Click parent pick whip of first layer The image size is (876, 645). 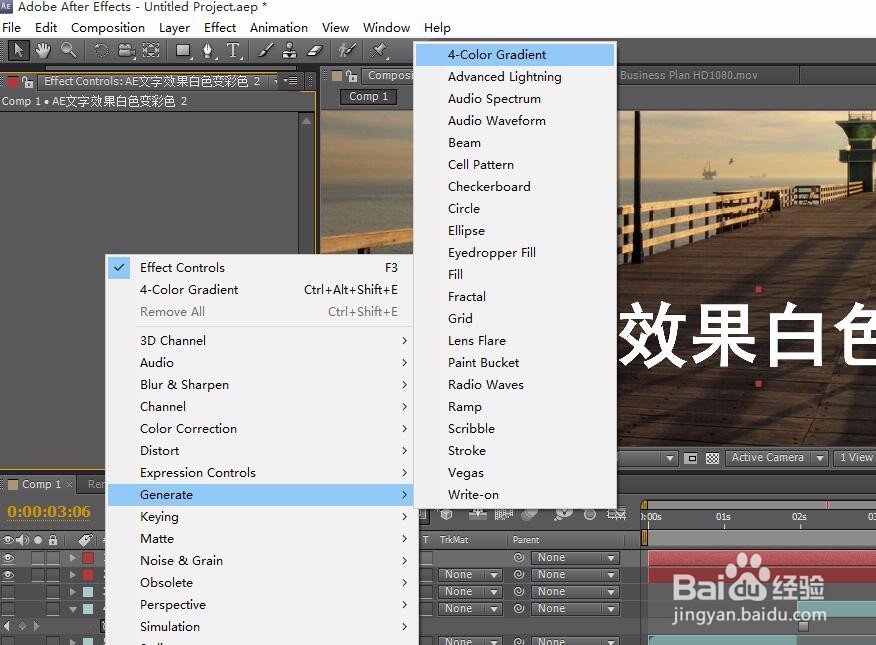(x=519, y=557)
